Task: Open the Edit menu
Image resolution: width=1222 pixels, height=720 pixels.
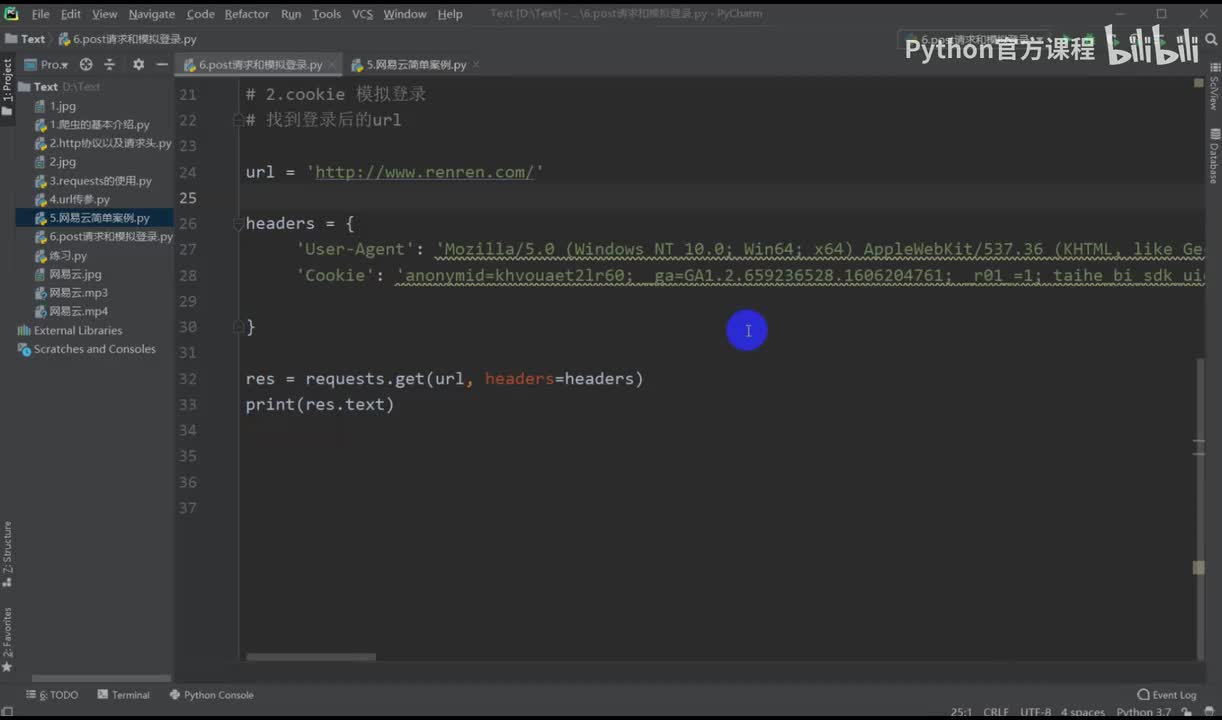Action: (x=71, y=14)
